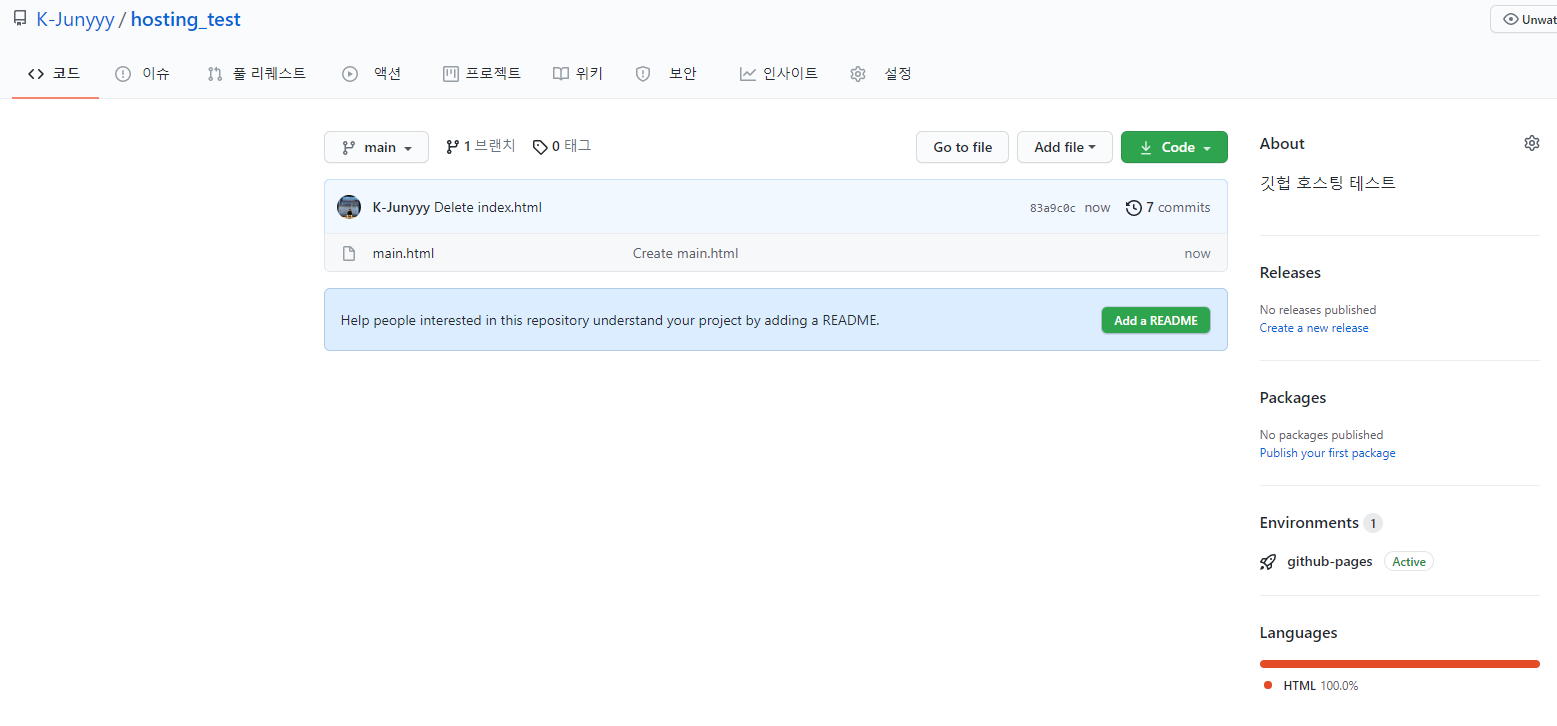1557x726 pixels.
Task: Click the rocket icon beside github-pages
Action: pos(1268,562)
